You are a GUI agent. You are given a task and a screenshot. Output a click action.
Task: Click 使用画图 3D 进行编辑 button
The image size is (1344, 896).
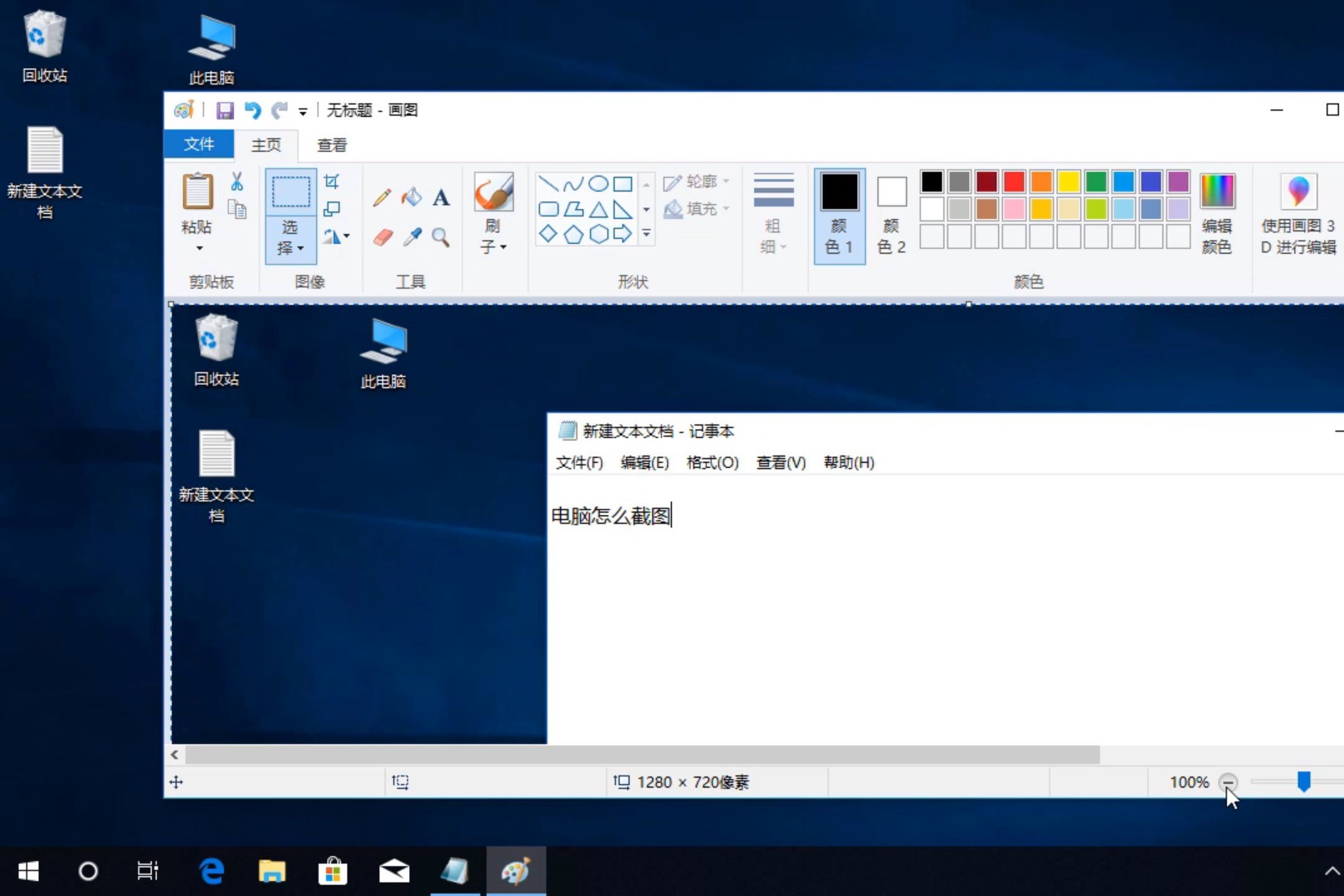1298,215
